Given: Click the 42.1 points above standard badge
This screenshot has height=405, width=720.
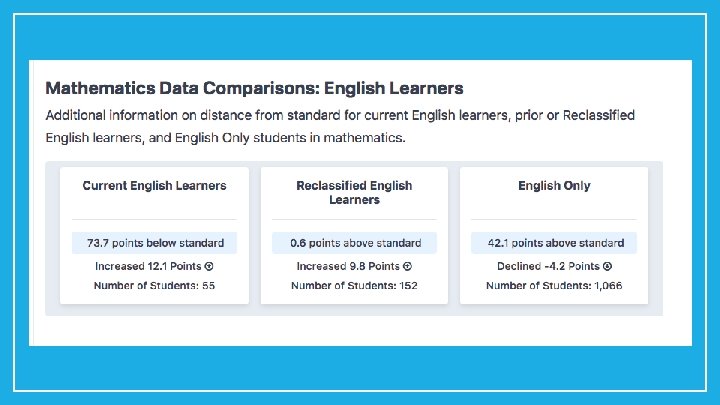Looking at the screenshot, I should click(x=554, y=243).
